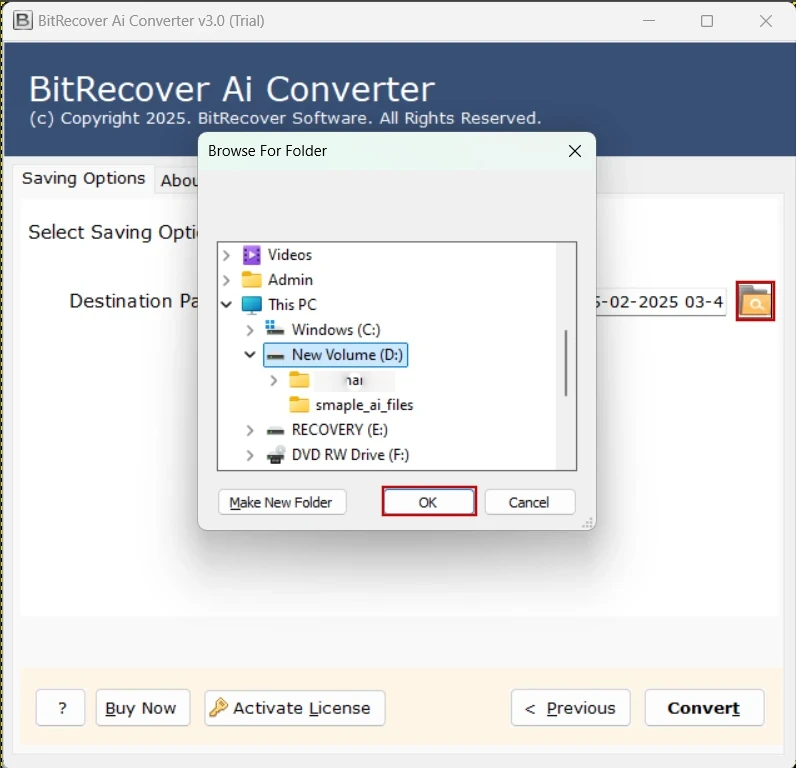Open Activate License
This screenshot has width=796, height=768.
click(x=295, y=708)
